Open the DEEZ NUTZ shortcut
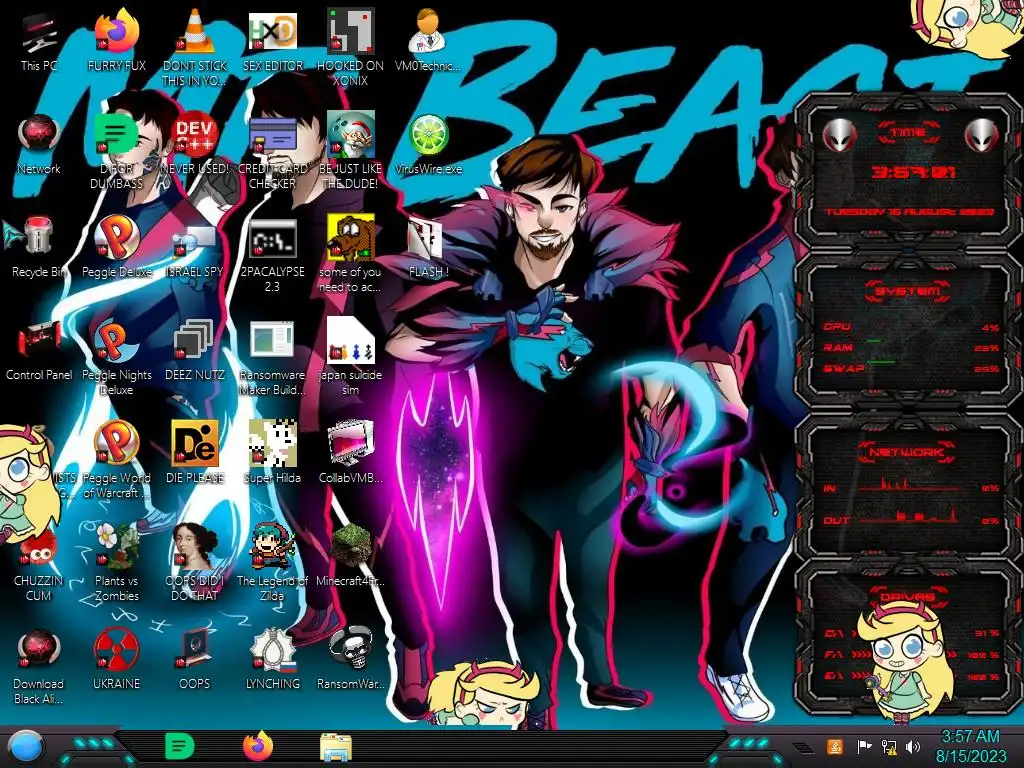The image size is (1024, 768). pos(194,350)
